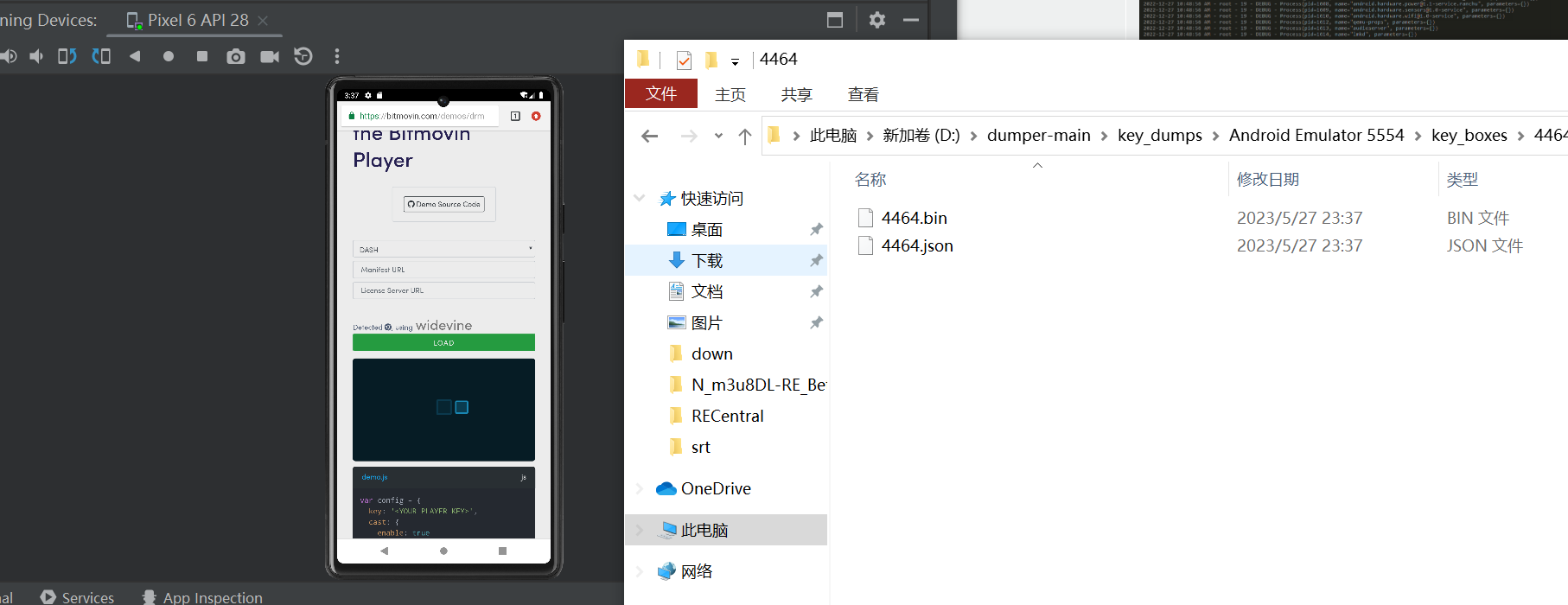Viewport: 1568px width, 605px height.
Task: Click the License Server URL field
Action: (x=443, y=290)
